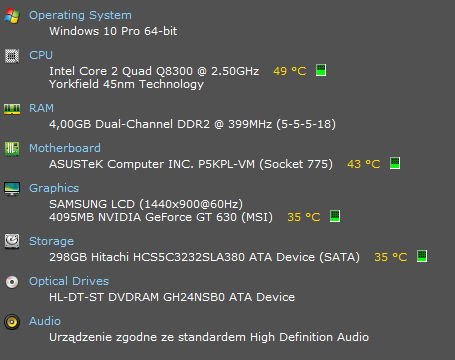Click the RAM memory stick icon
455x360 pixels.
click(12, 109)
